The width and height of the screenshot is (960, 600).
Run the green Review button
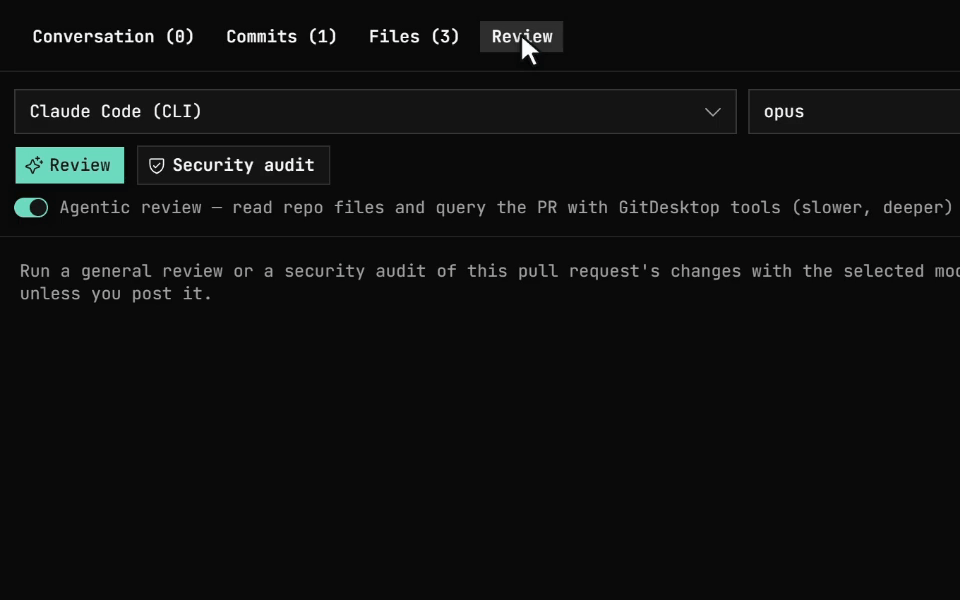pos(70,165)
